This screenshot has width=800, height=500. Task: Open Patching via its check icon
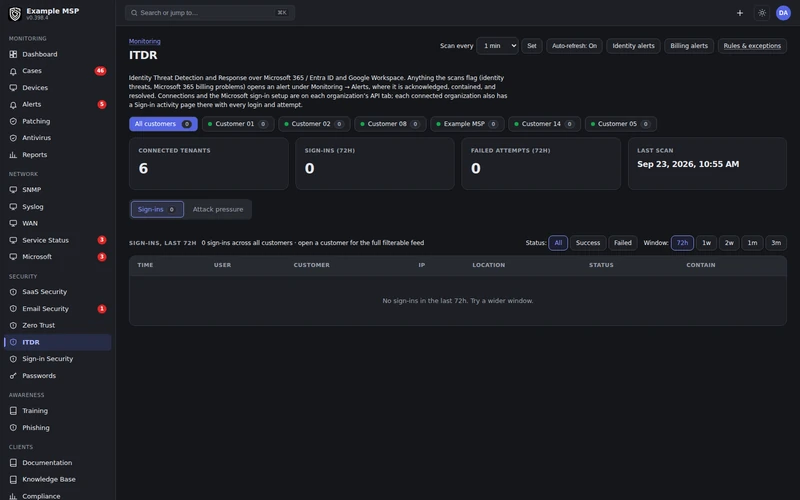(13, 121)
